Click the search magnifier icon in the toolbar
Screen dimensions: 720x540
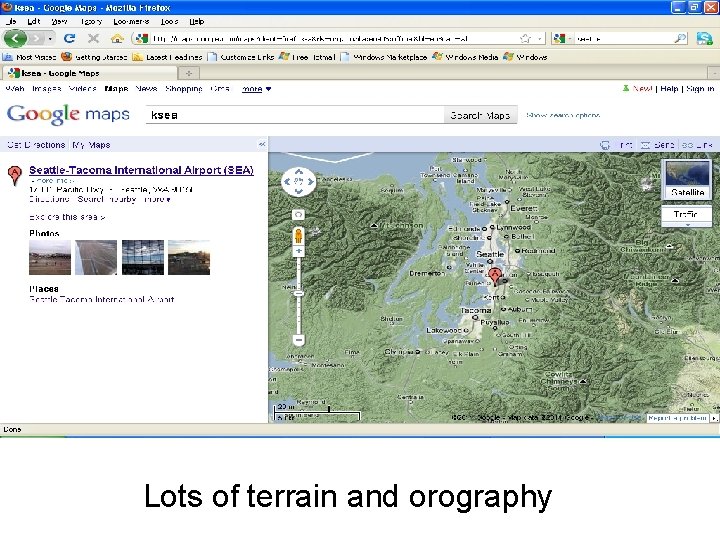680,39
